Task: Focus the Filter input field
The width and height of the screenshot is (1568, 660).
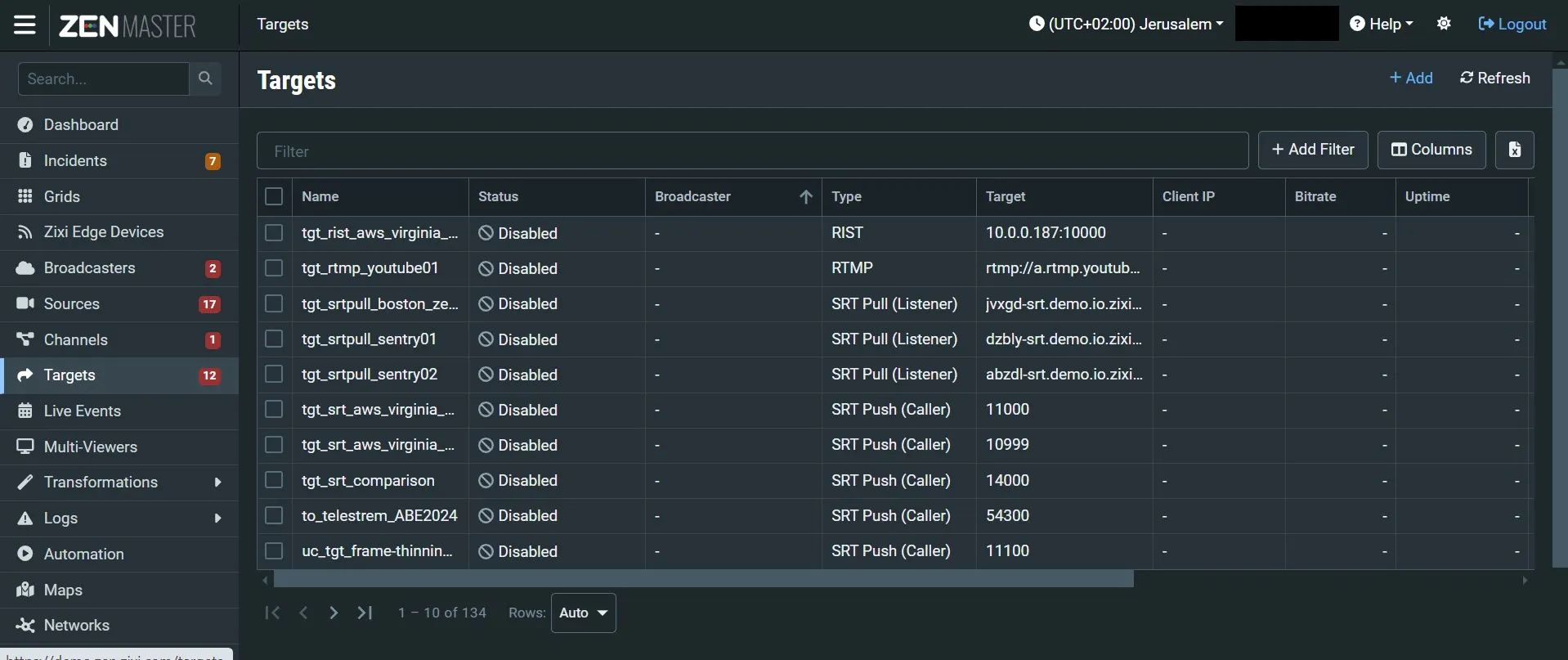Action: 752,151
